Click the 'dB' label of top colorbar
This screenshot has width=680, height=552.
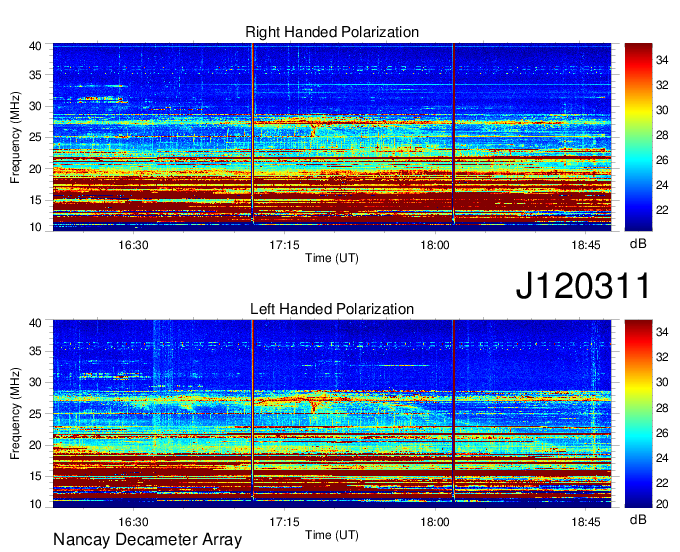click(638, 244)
